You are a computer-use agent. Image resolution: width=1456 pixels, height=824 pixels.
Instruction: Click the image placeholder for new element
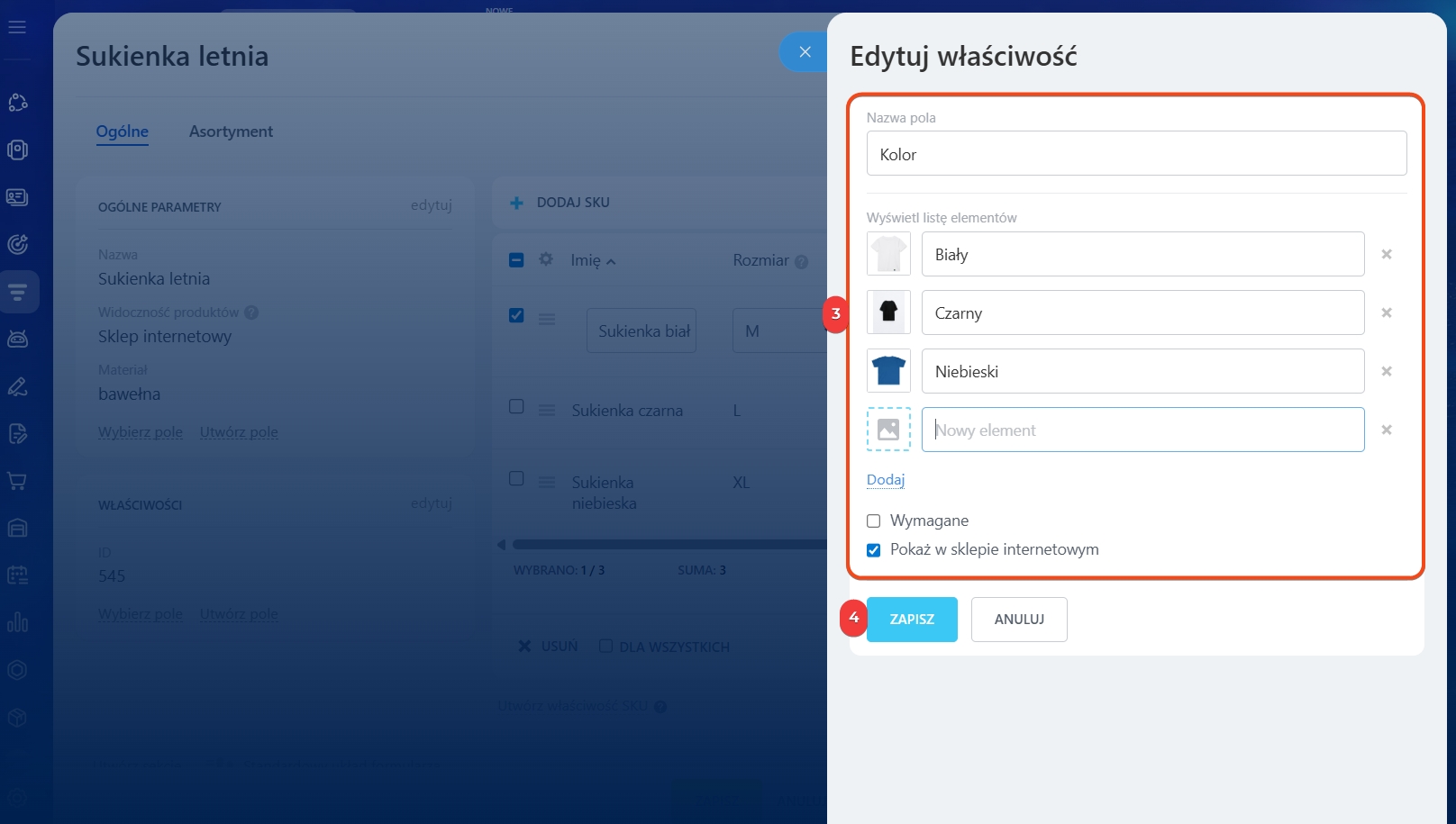888,430
